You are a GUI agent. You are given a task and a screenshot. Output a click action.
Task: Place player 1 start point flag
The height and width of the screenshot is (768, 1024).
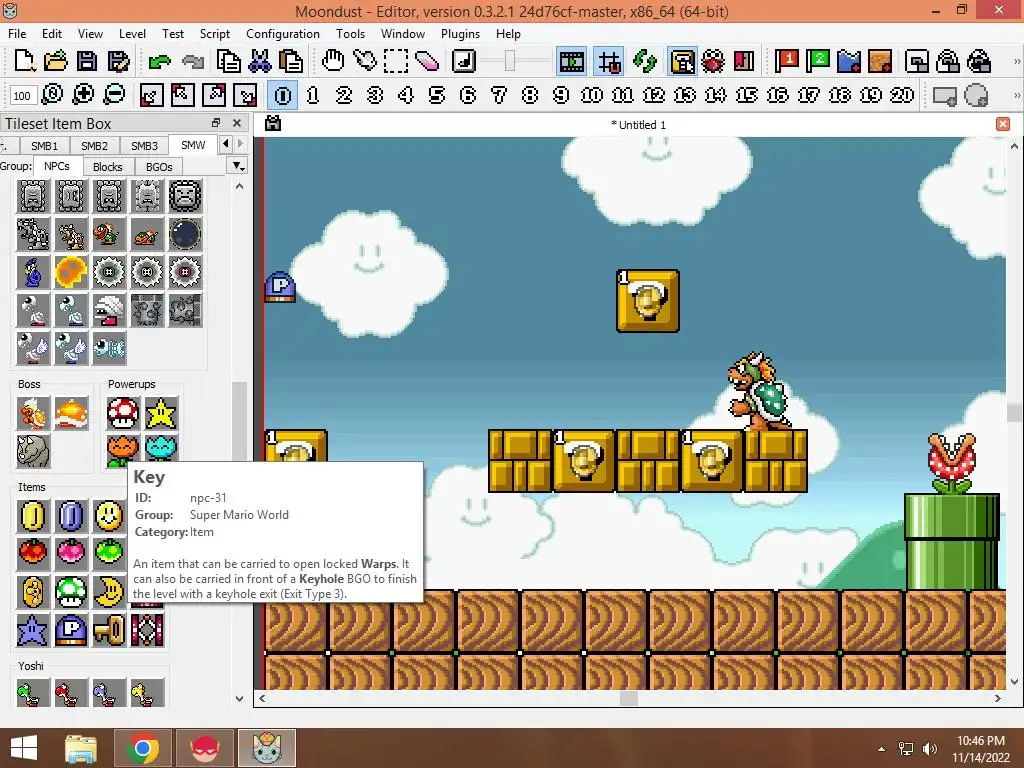pyautogui.click(x=787, y=61)
